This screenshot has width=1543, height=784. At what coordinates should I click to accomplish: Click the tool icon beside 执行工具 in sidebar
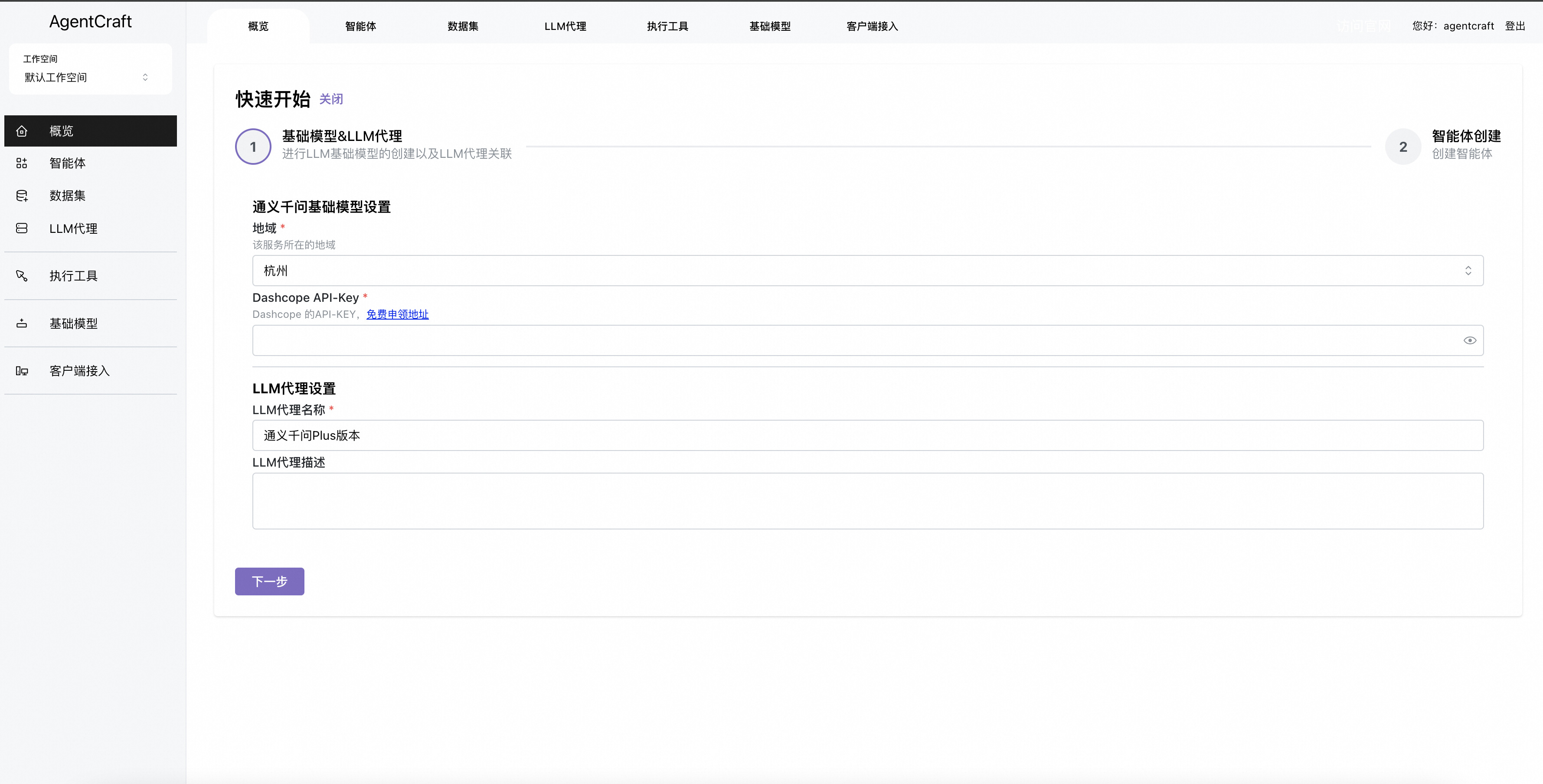click(x=22, y=276)
